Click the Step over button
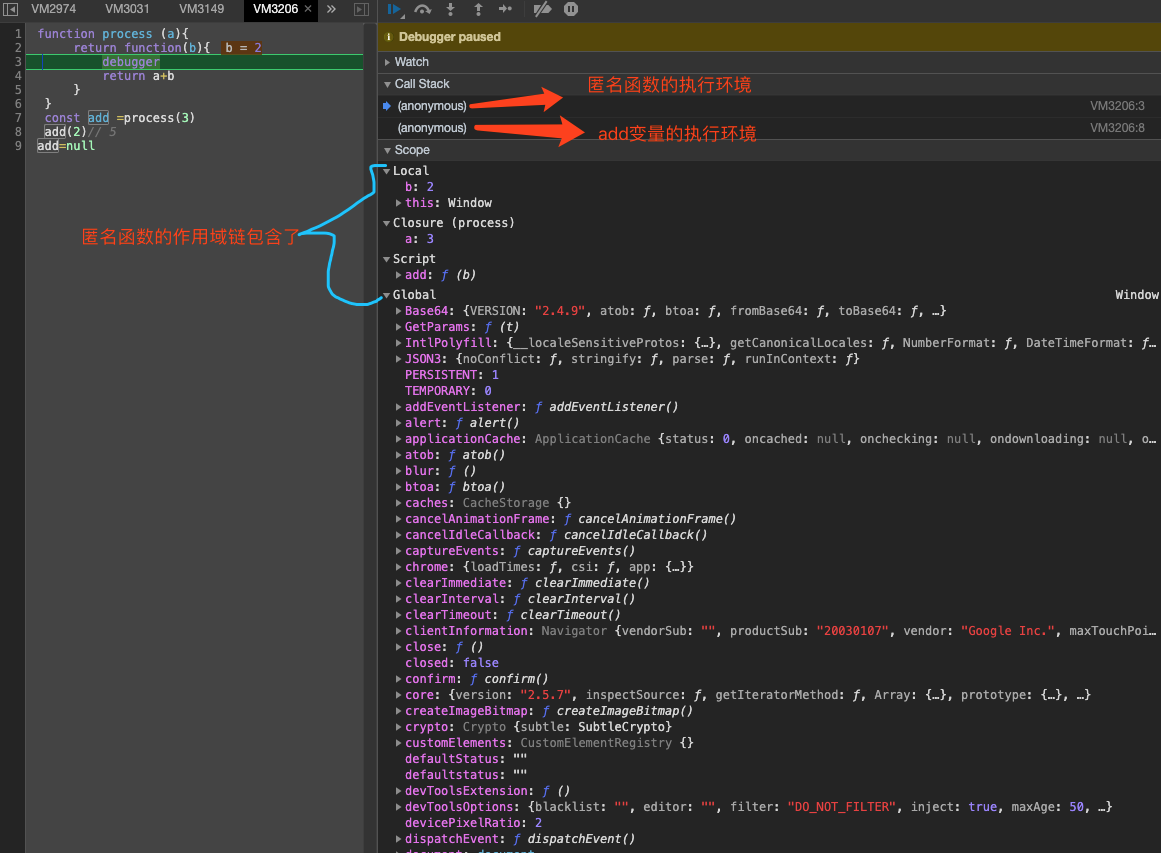The height and width of the screenshot is (853, 1161). pyautogui.click(x=423, y=9)
